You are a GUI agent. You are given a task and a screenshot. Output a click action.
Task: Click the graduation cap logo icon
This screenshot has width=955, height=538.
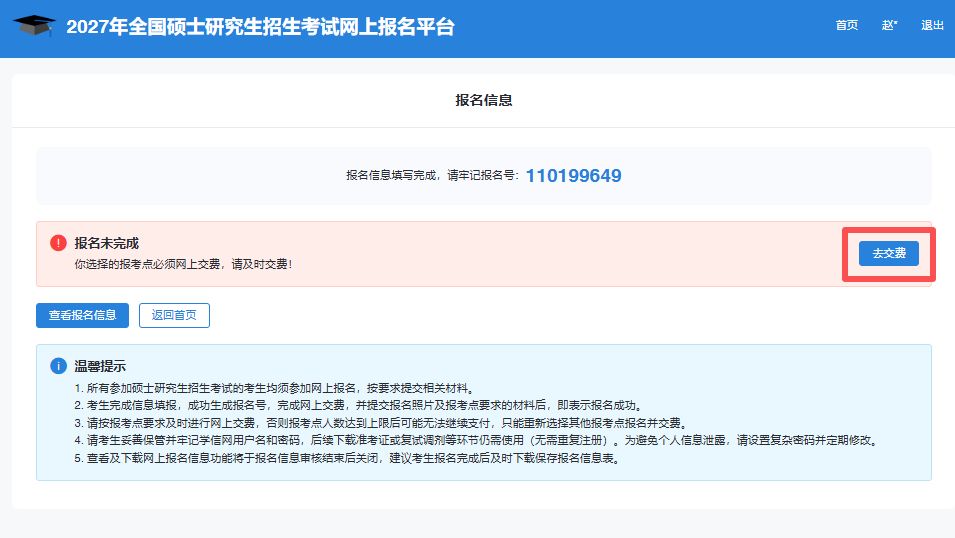pos(34,26)
